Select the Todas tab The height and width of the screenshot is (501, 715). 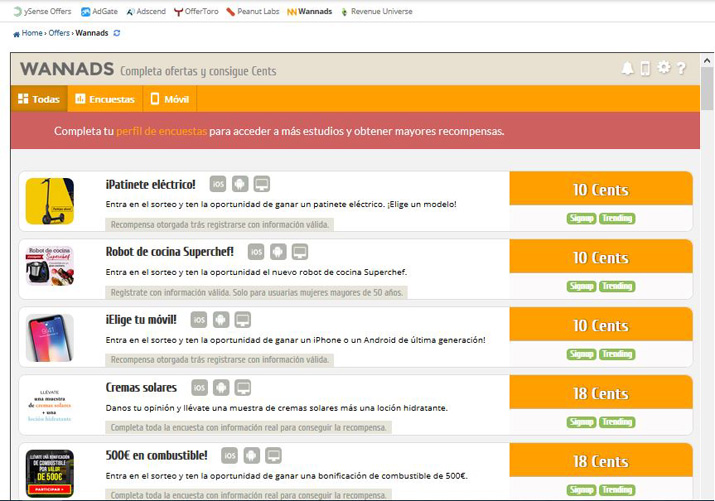click(39, 99)
